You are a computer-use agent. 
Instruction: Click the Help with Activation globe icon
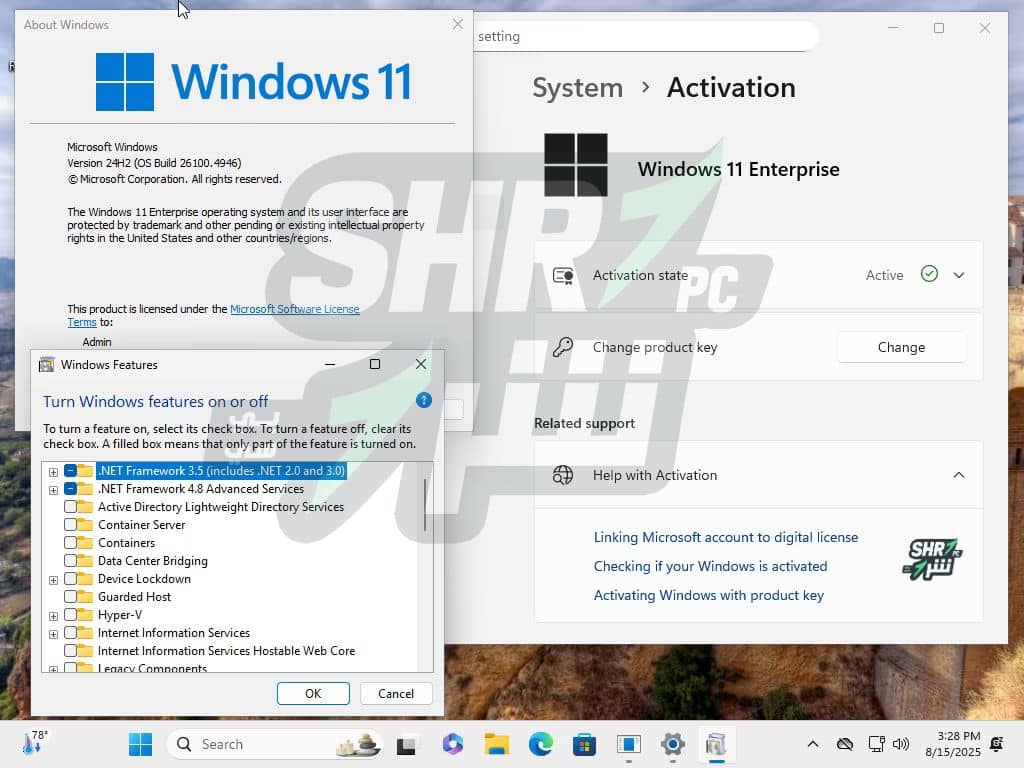(x=563, y=475)
